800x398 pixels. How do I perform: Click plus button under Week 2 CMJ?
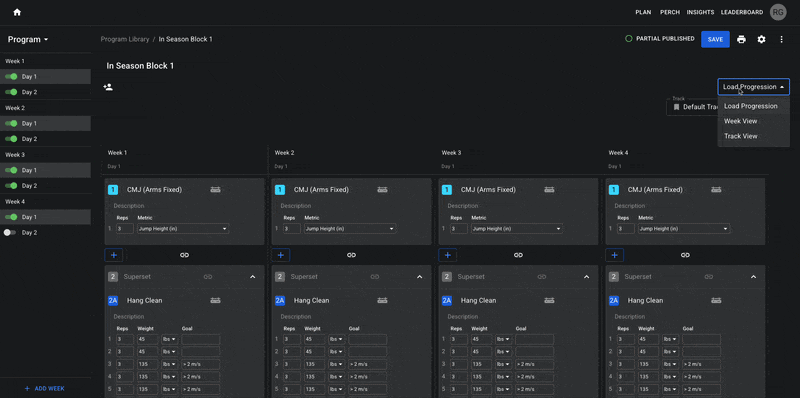tap(281, 255)
